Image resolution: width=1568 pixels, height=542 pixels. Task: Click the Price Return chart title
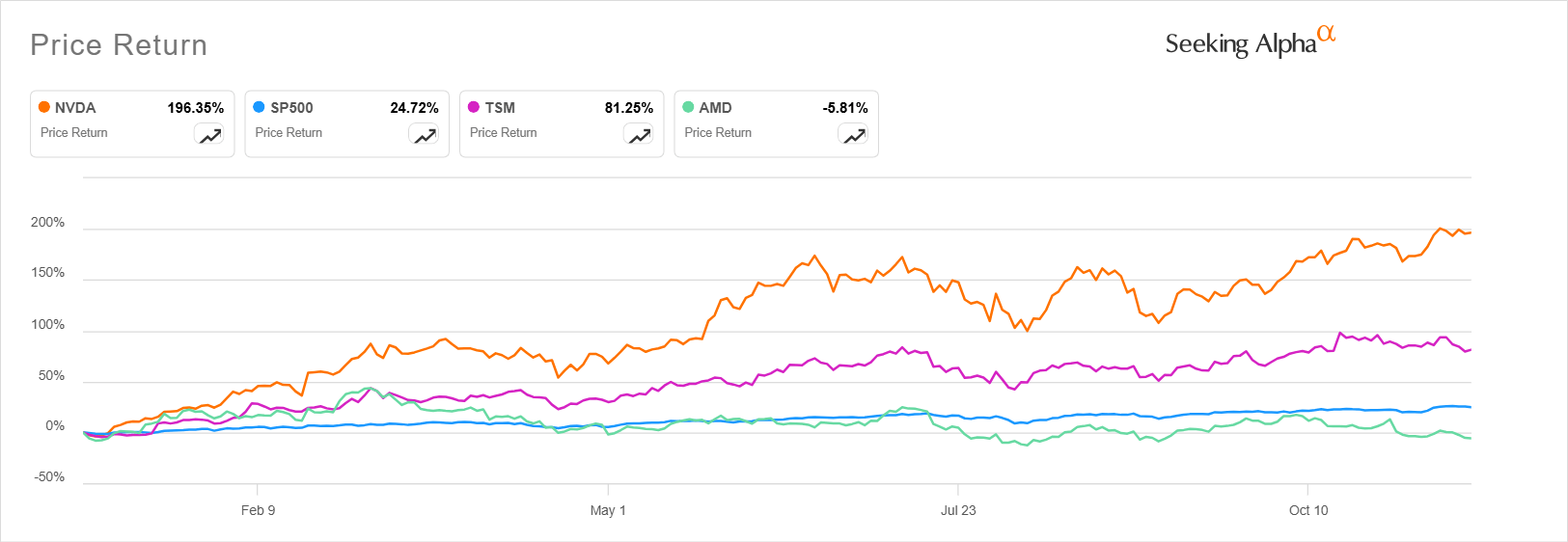pyautogui.click(x=119, y=45)
